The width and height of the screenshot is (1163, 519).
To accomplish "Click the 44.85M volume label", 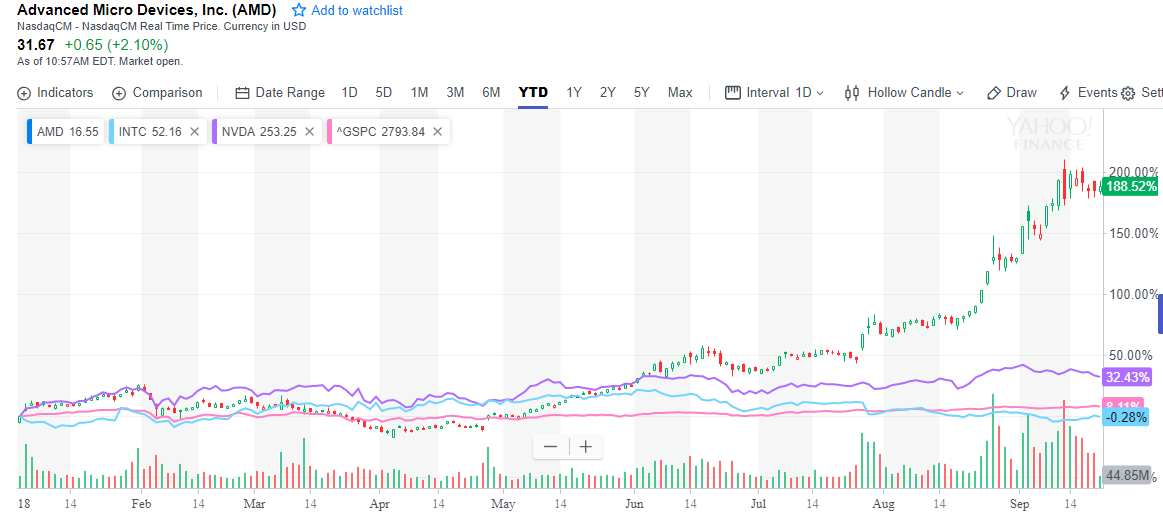I will [1127, 475].
